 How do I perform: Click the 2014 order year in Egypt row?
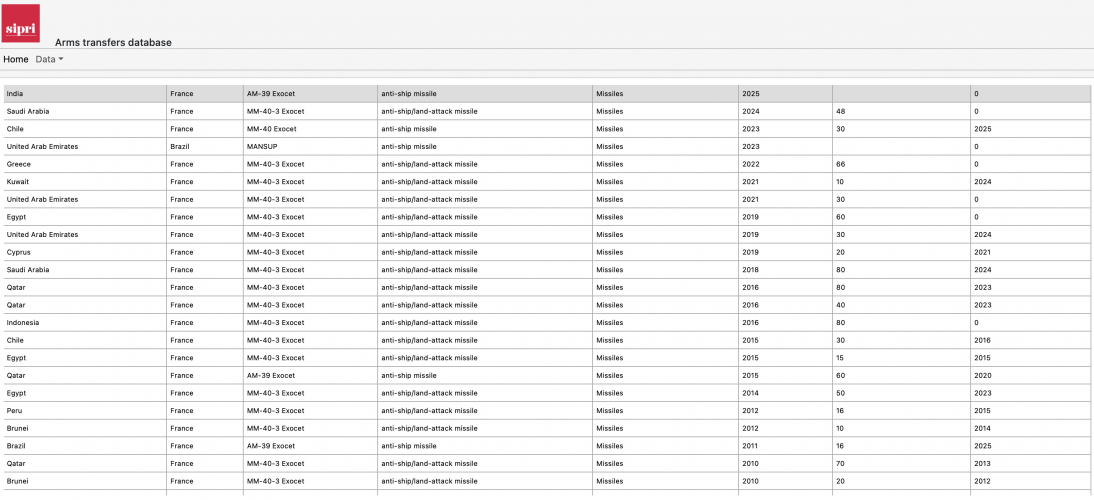[785, 393]
